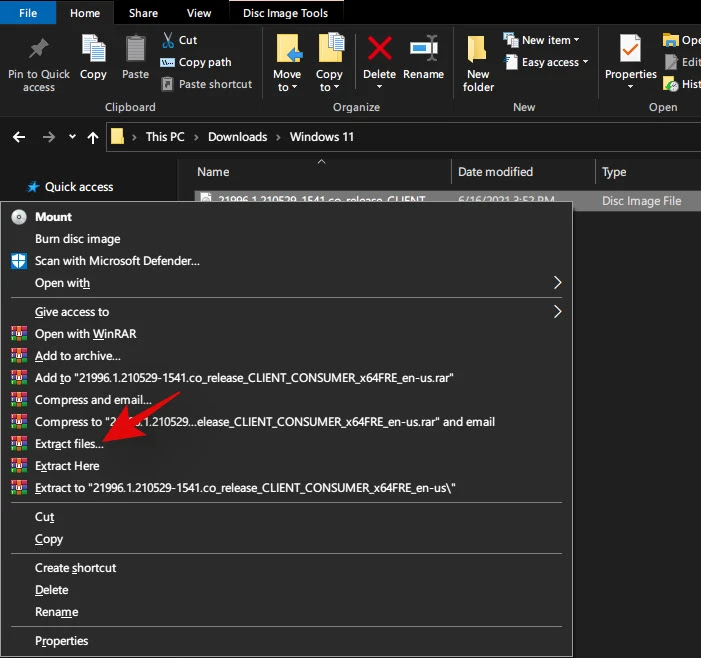Image resolution: width=701 pixels, height=658 pixels.
Task: Select Add to 21996...en-us.rar entry
Action: pyautogui.click(x=286, y=378)
